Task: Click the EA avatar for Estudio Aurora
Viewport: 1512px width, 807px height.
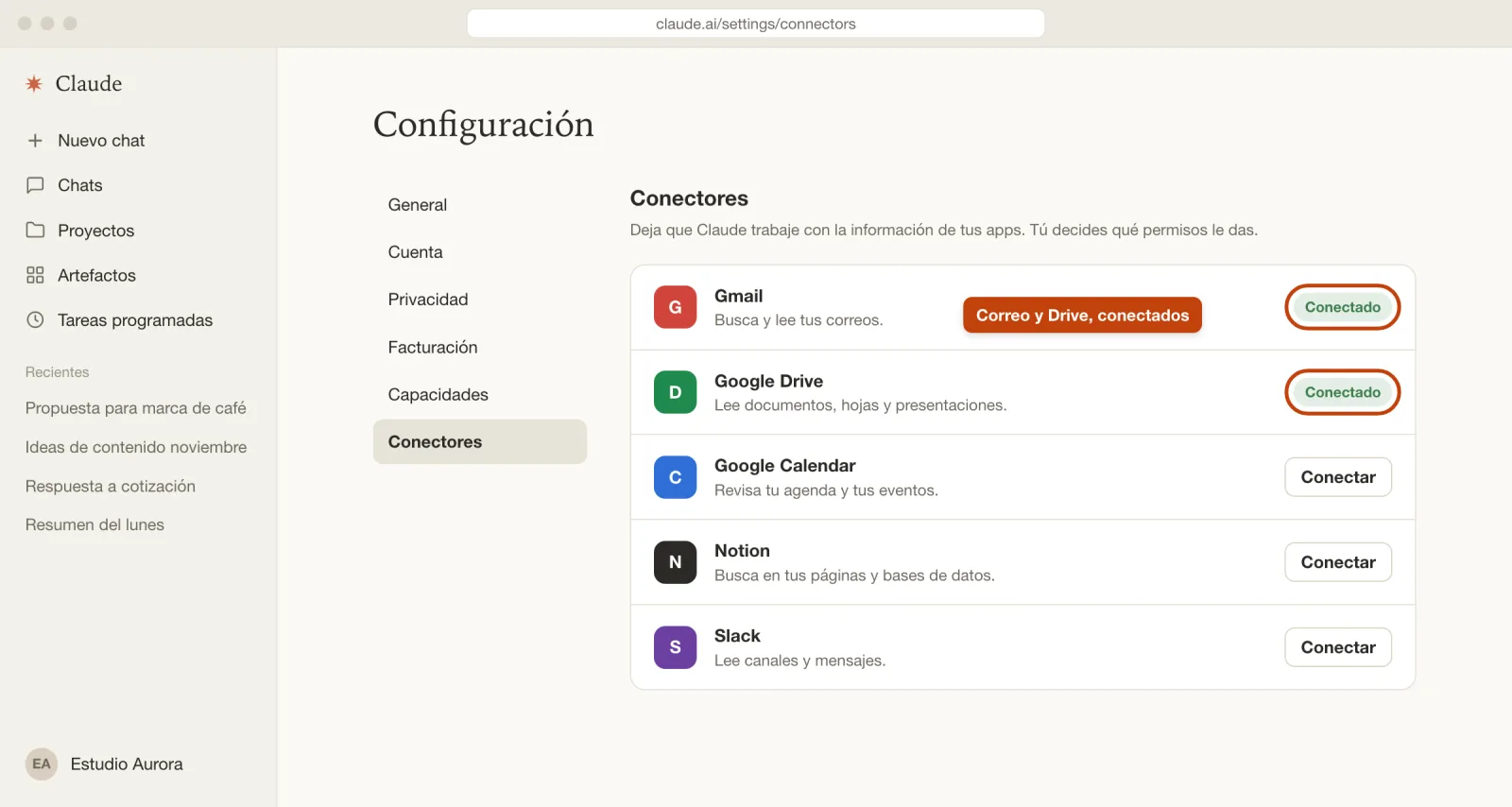Action: click(x=42, y=764)
